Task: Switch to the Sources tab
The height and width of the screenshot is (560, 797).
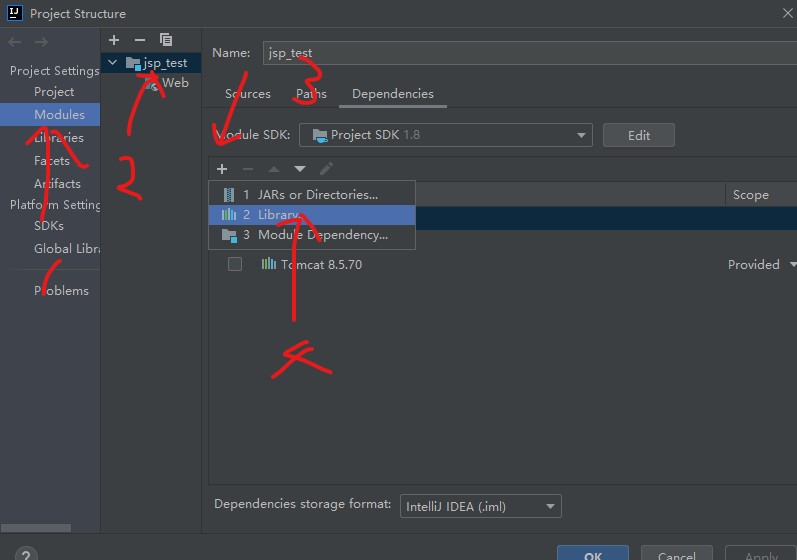Action: click(248, 94)
